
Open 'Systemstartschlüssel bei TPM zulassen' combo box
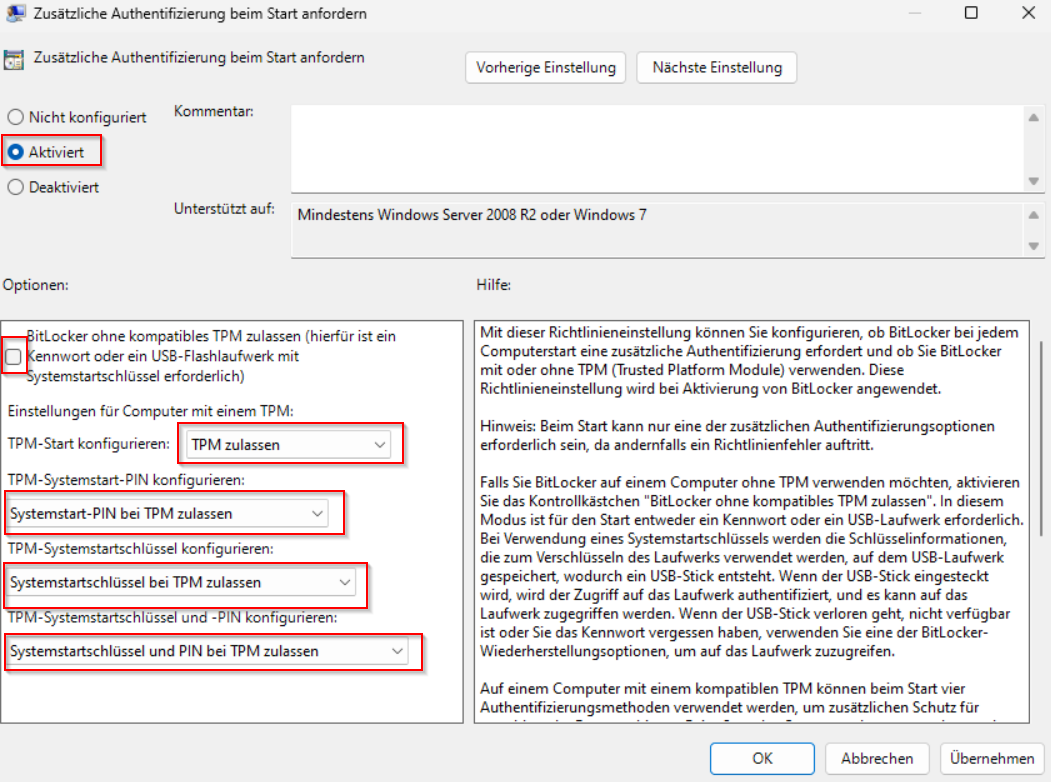click(181, 582)
